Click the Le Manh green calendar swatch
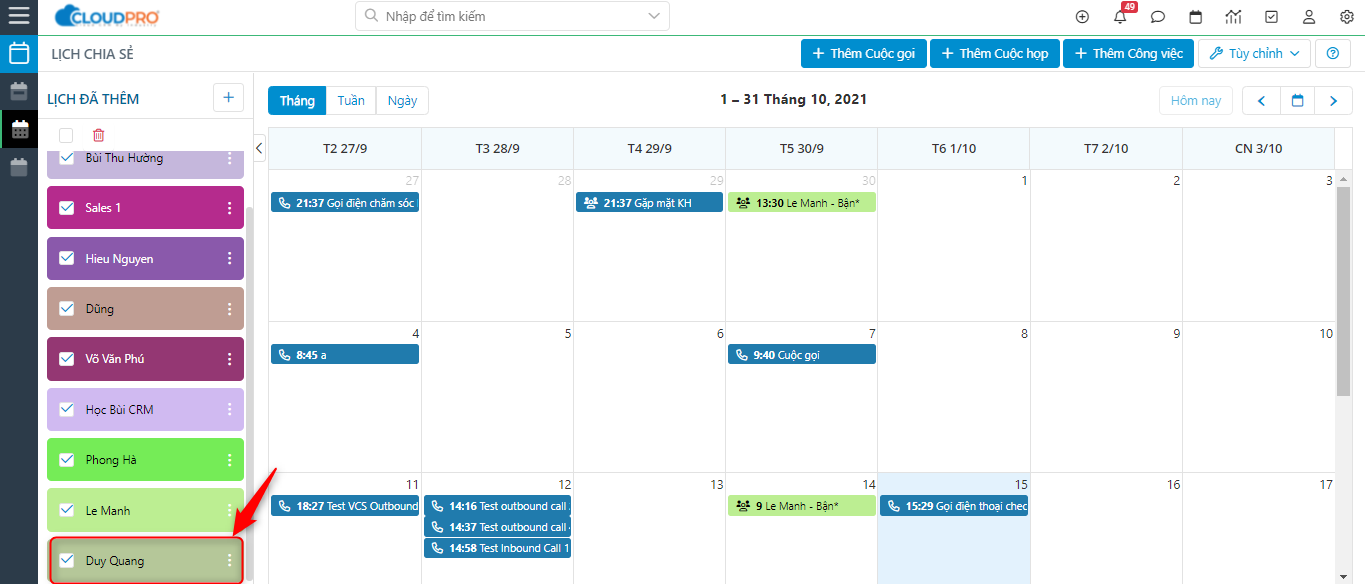This screenshot has width=1365, height=584. tap(145, 510)
